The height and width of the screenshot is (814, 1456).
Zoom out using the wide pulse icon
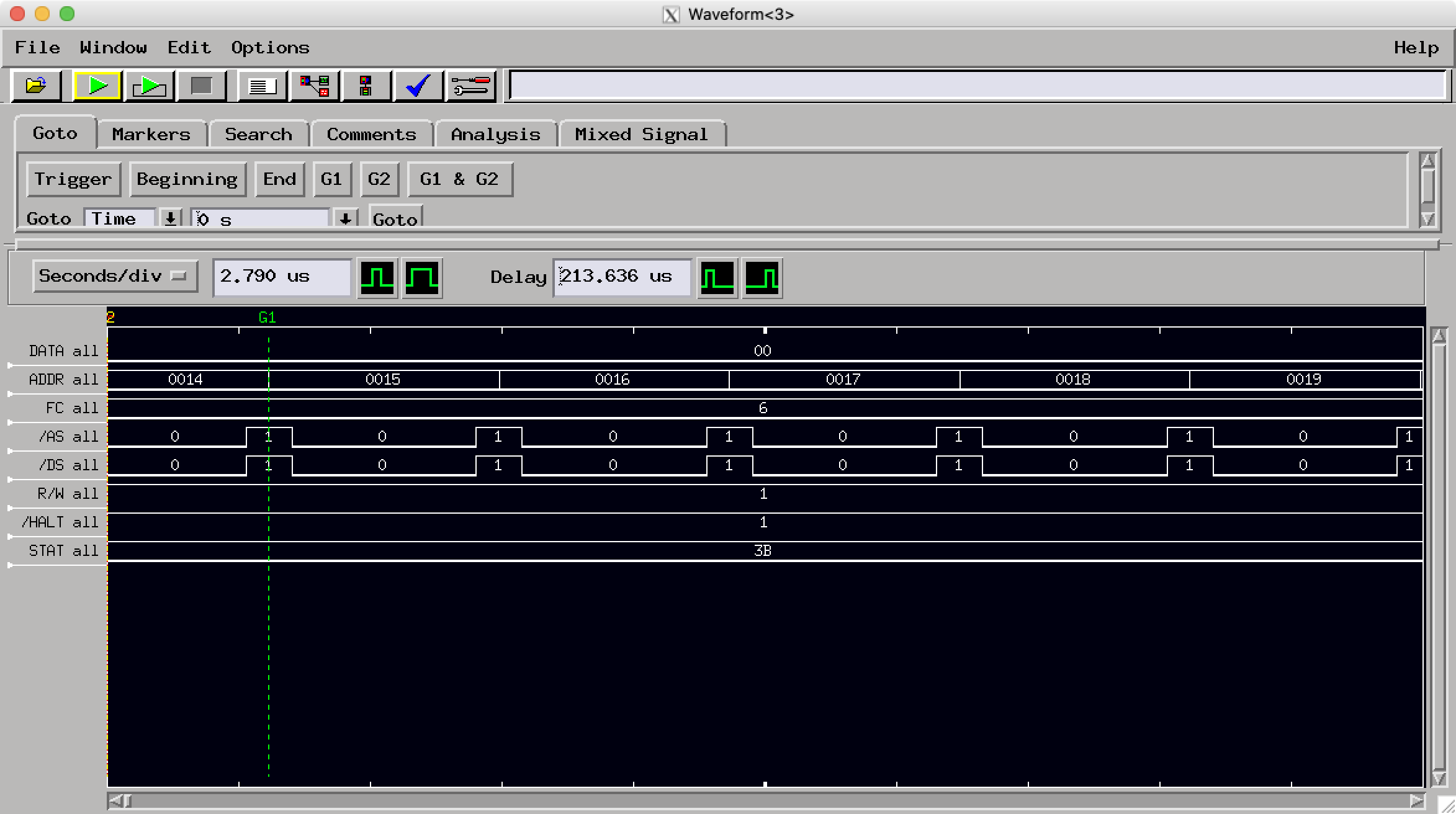[421, 277]
